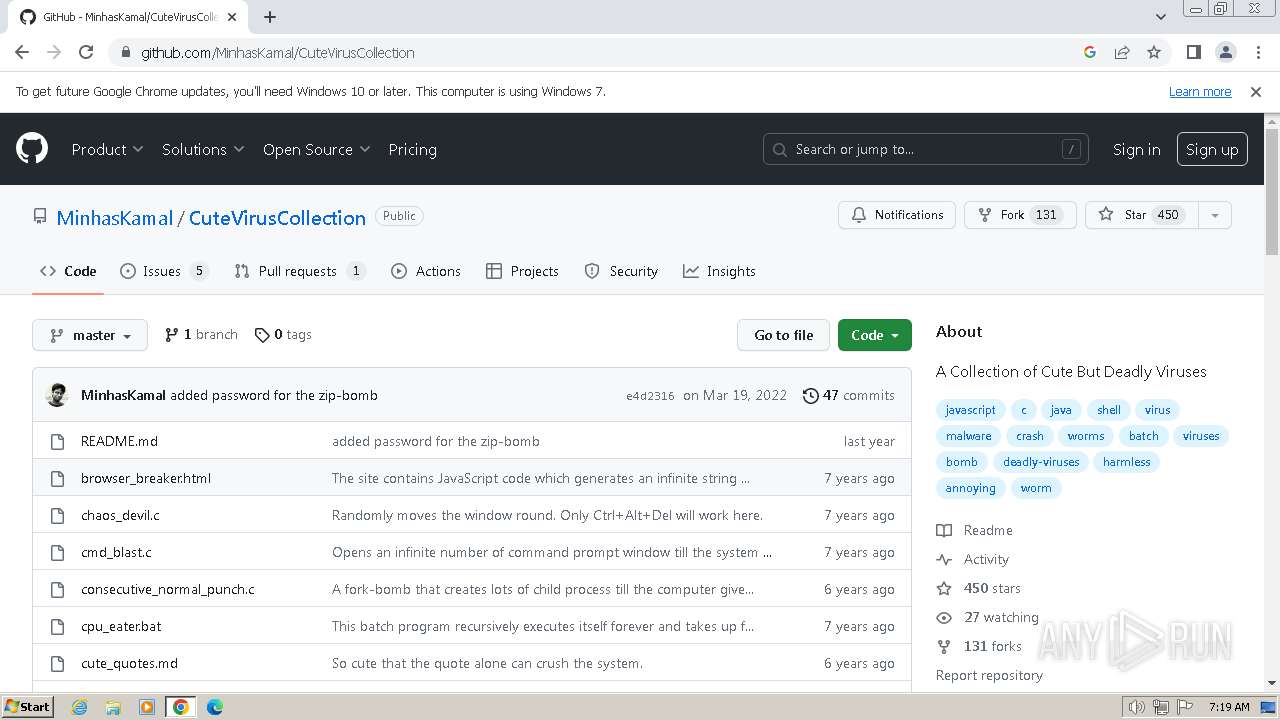Viewport: 1280px width, 720px height.
Task: View the 0 tags link
Action: click(283, 335)
